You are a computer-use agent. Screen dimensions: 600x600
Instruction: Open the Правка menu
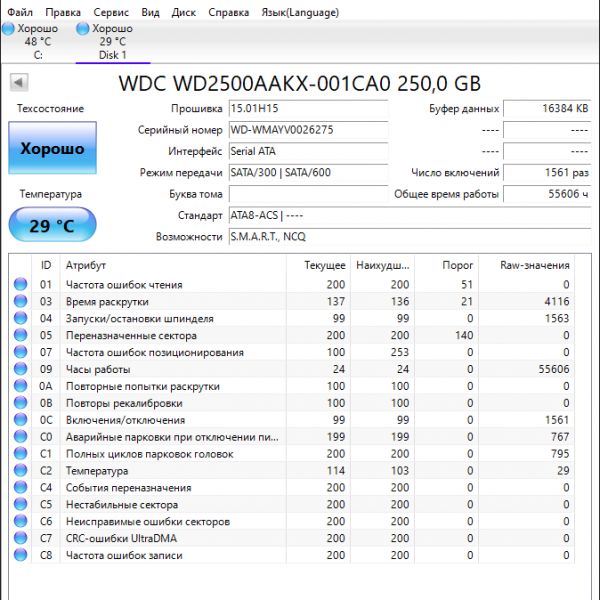(63, 12)
